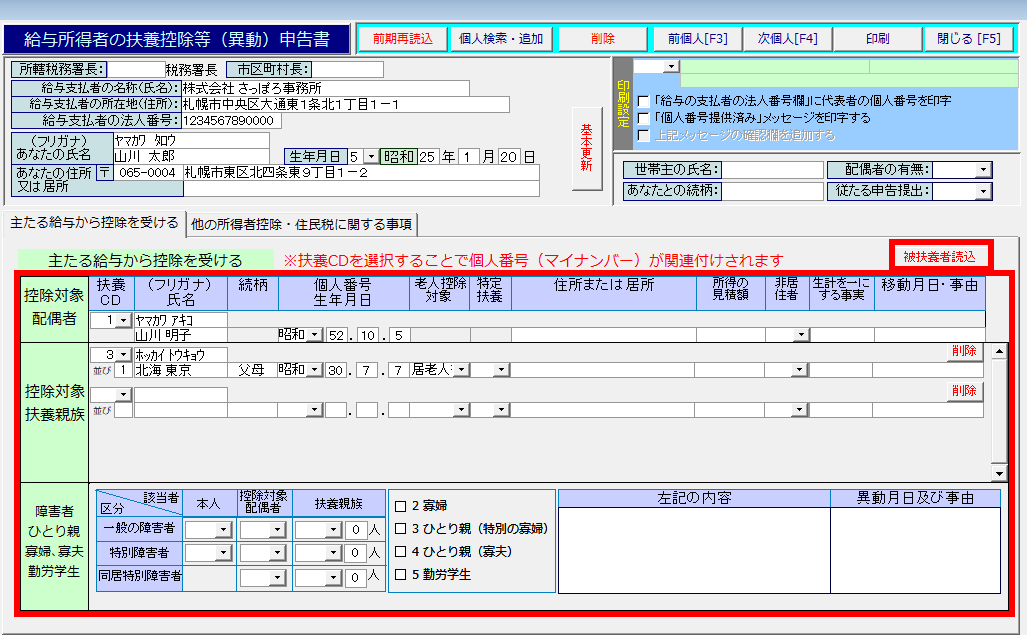The height and width of the screenshot is (635, 1027).
Task: Open 居老人 dropdown in 北海 東京 row
Action: pos(462,370)
